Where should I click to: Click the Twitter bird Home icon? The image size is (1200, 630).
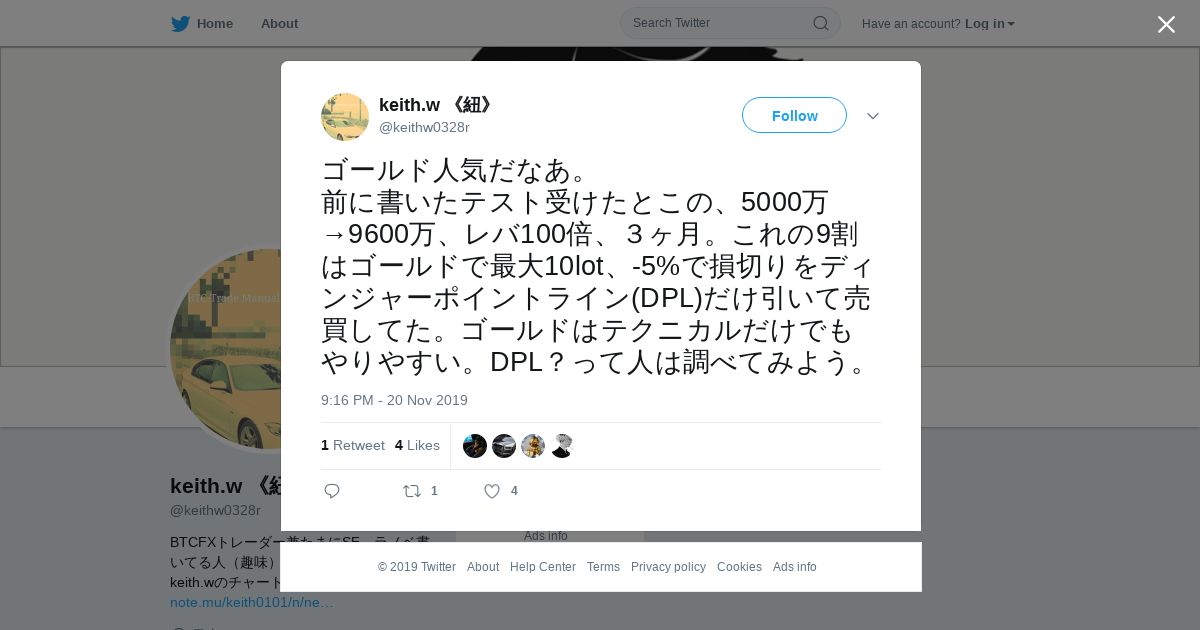tap(180, 23)
